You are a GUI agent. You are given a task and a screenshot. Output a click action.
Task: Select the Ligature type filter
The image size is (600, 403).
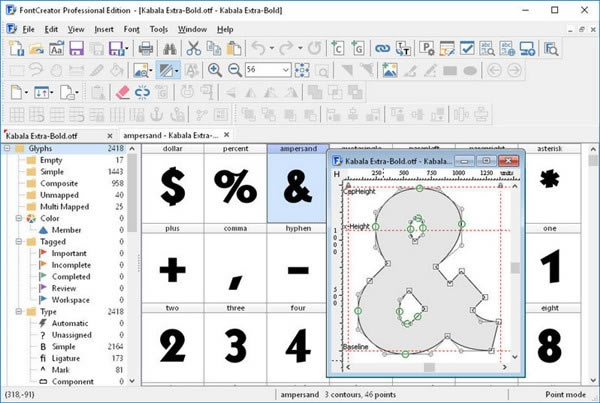[x=65, y=358]
